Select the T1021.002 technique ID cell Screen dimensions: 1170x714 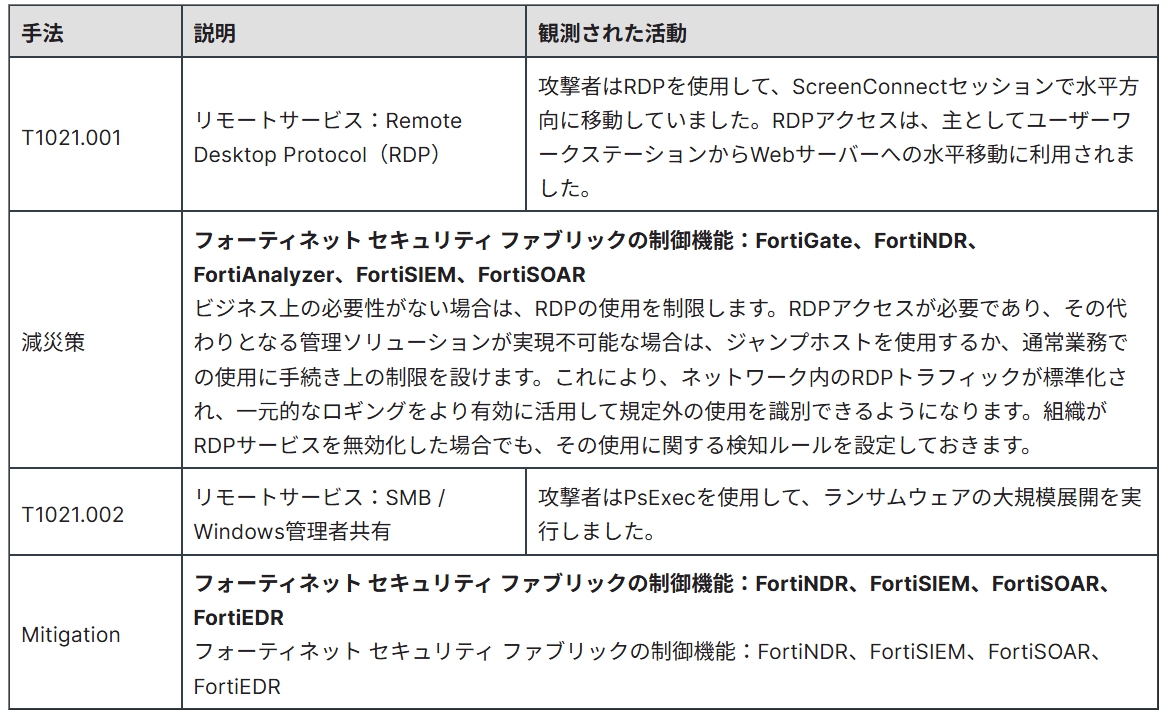tap(73, 514)
